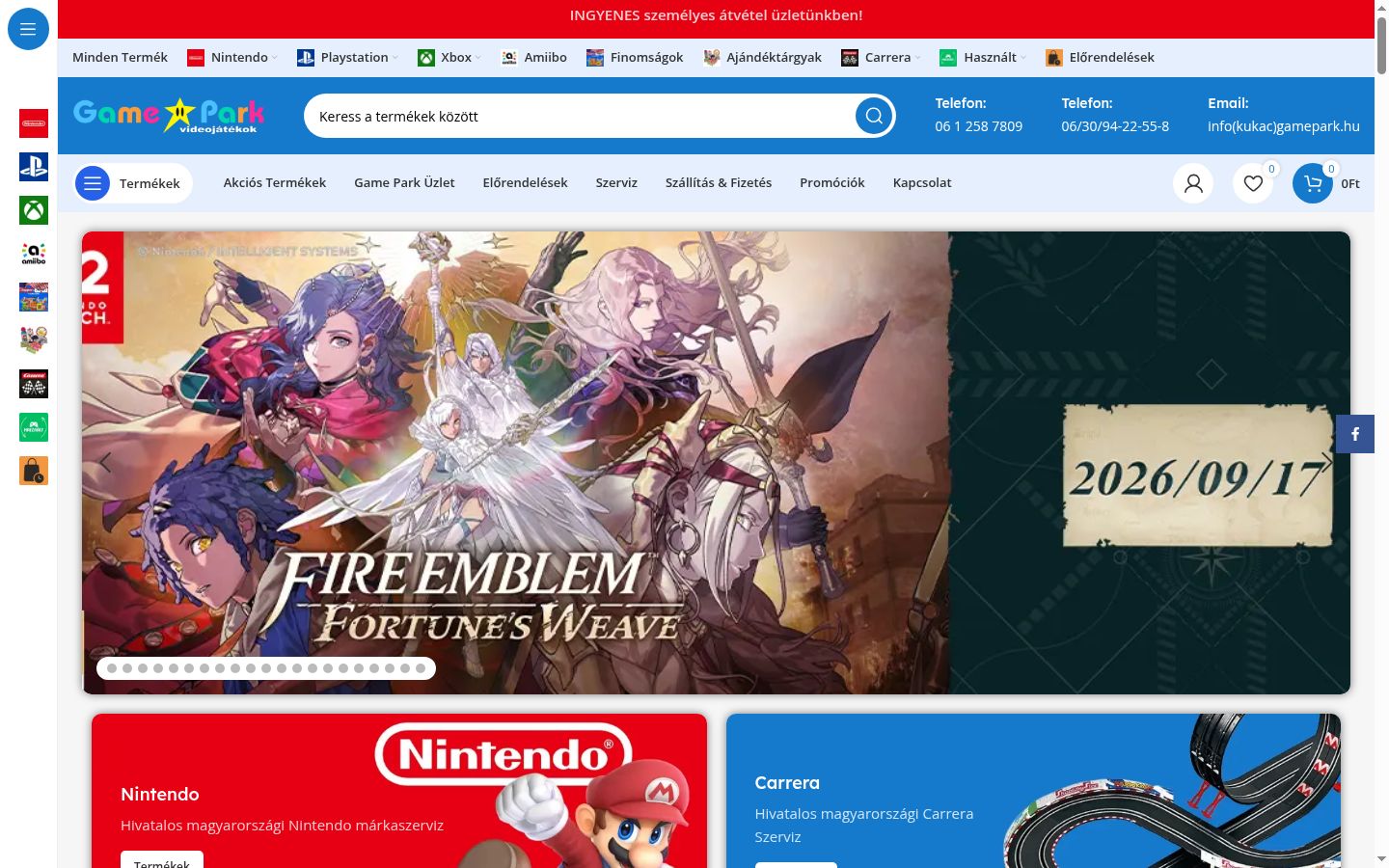Click the Ajándéktárgyak icon in the top category bar
This screenshot has height=868, width=1389.
712,58
